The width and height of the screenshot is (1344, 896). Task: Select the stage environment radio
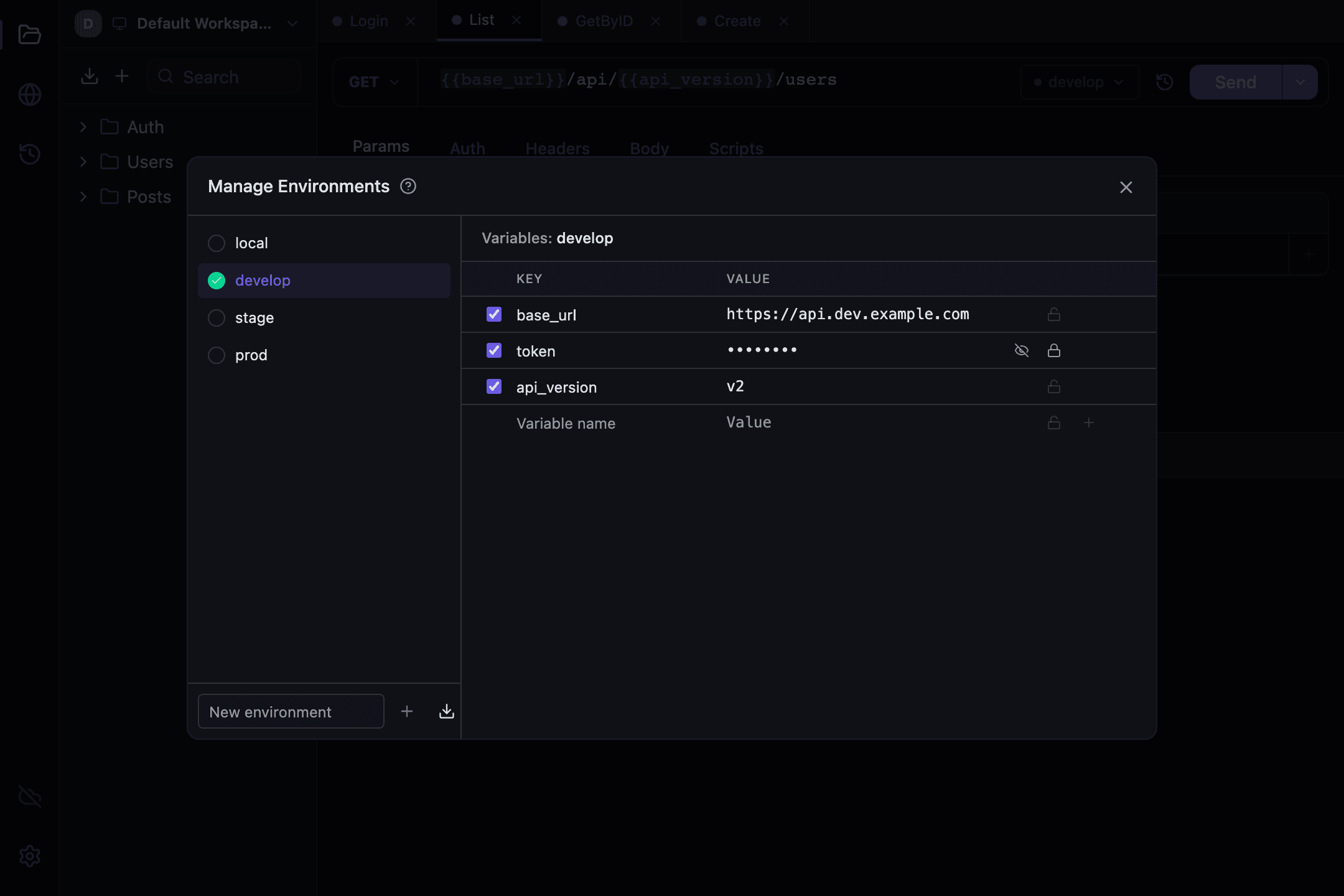[217, 318]
